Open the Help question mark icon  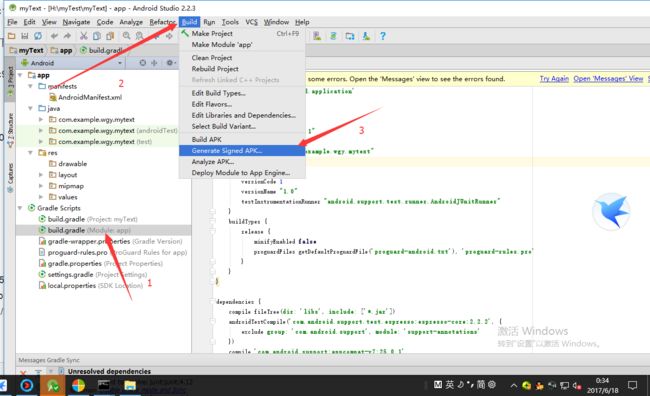click(x=383, y=36)
